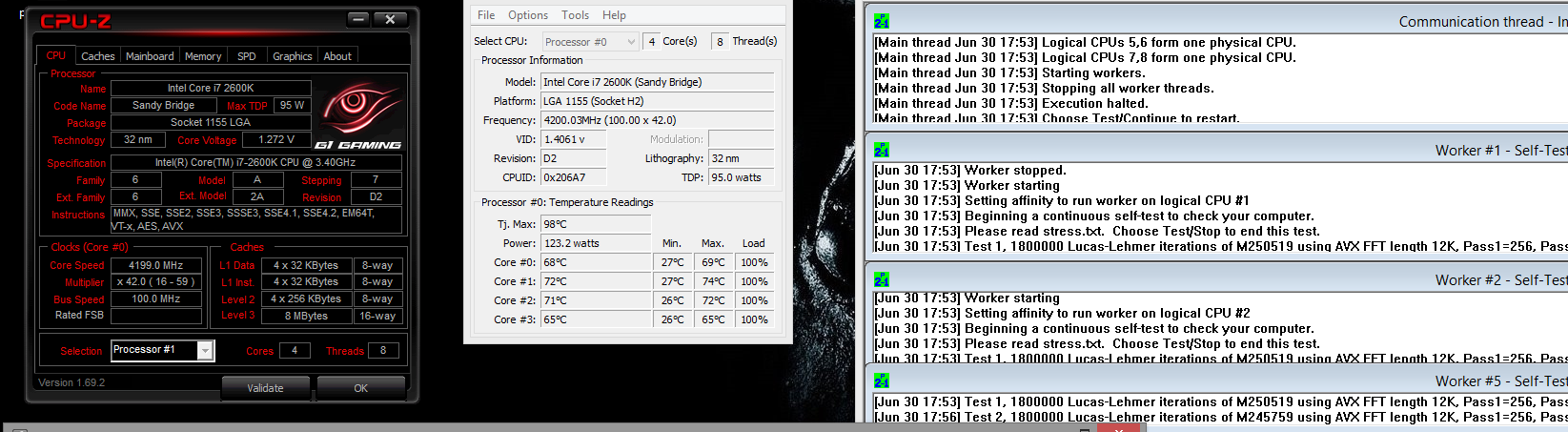Click the Core #2 temperature 71°C

(596, 300)
